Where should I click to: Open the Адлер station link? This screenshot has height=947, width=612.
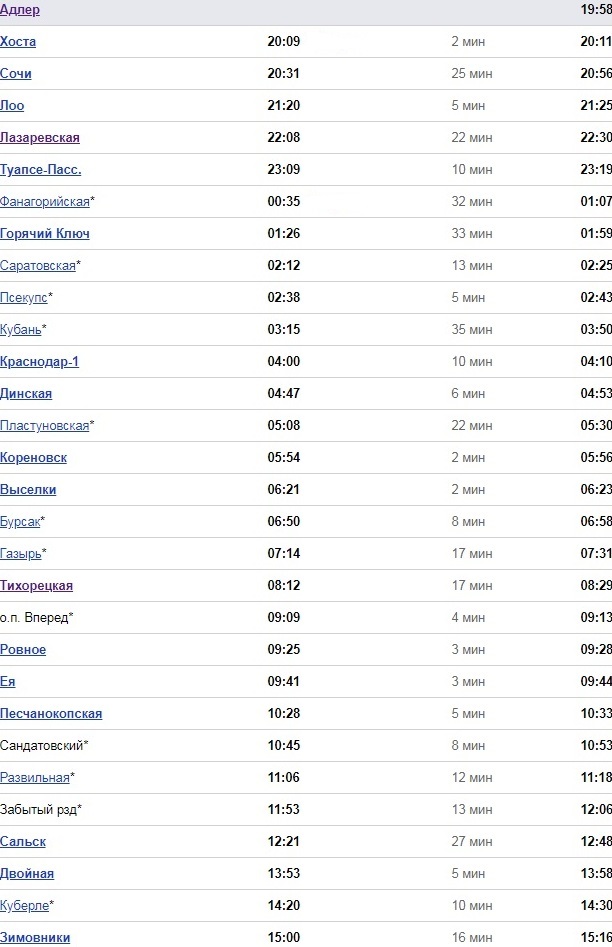[20, 10]
